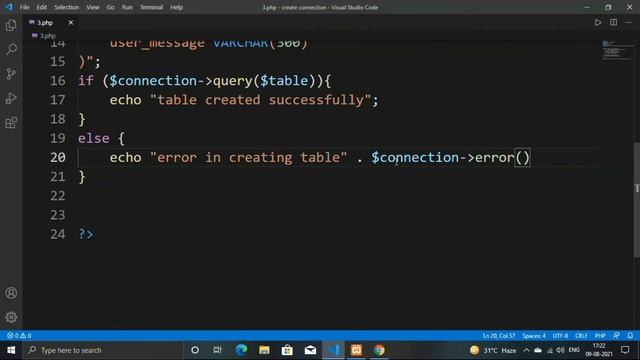
Task: Open the Explorer view in the activity bar
Action: (x=11, y=25)
